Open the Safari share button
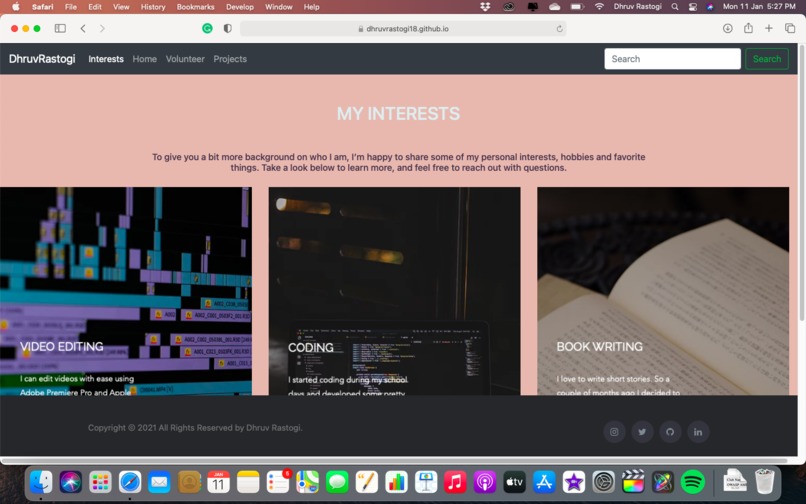 coord(748,28)
